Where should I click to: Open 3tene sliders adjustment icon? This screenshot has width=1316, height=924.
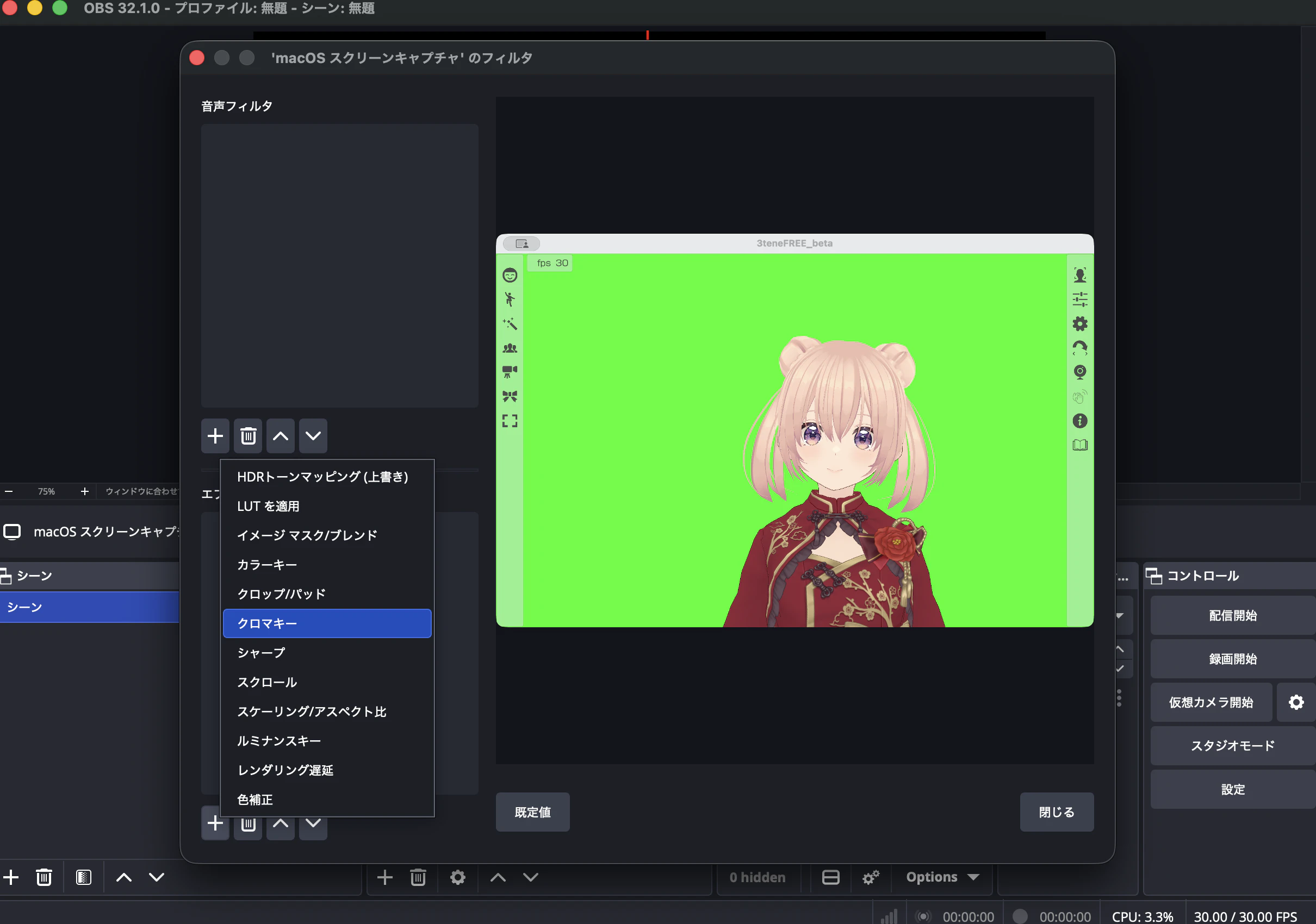[x=1080, y=299]
